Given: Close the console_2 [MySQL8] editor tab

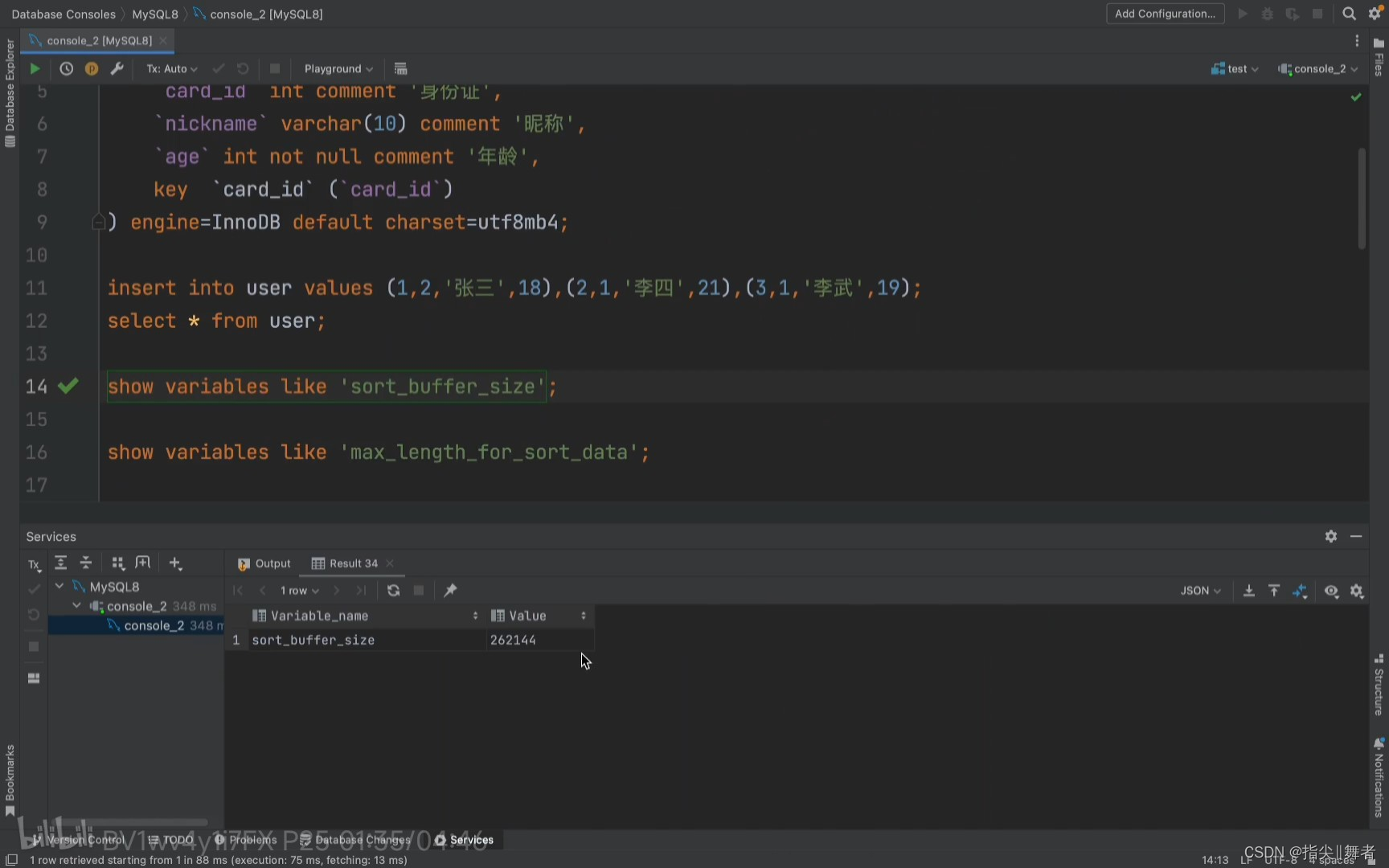Looking at the screenshot, I should pyautogui.click(x=163, y=40).
